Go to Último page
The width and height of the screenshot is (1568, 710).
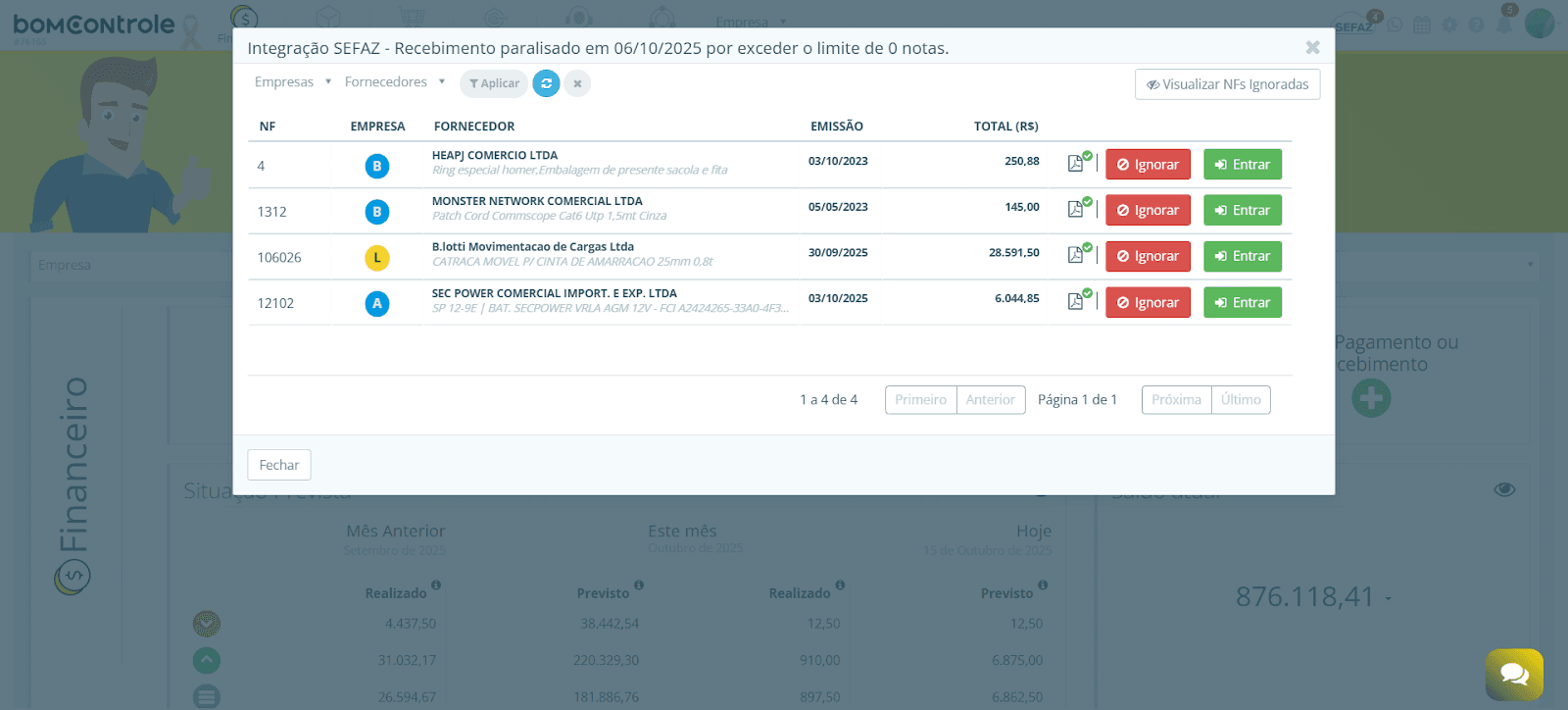pyautogui.click(x=1241, y=399)
